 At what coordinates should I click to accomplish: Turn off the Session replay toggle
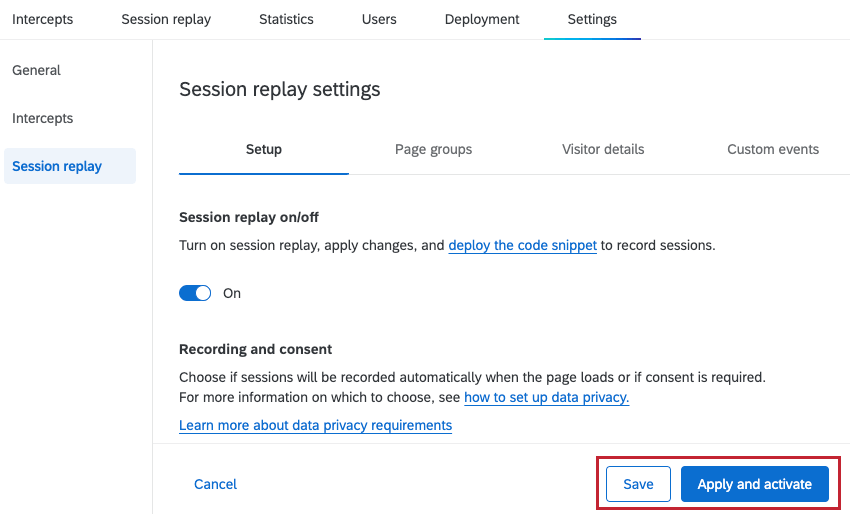click(x=195, y=293)
